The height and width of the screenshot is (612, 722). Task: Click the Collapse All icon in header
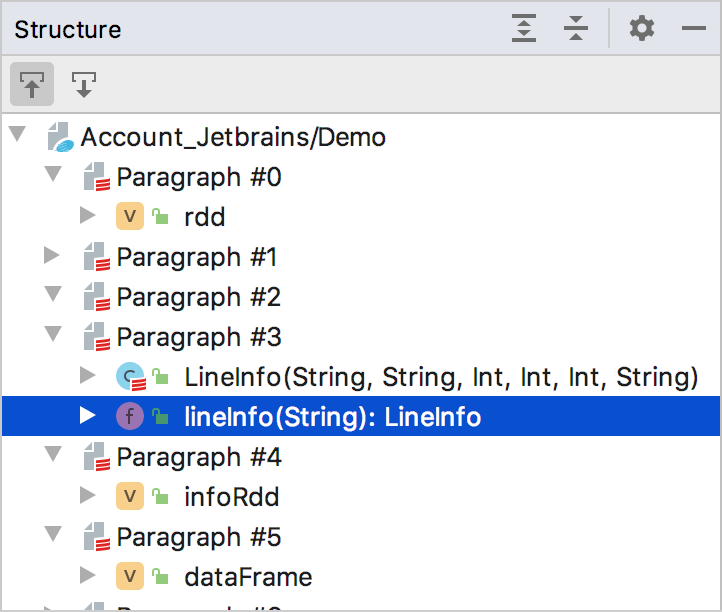tap(576, 29)
